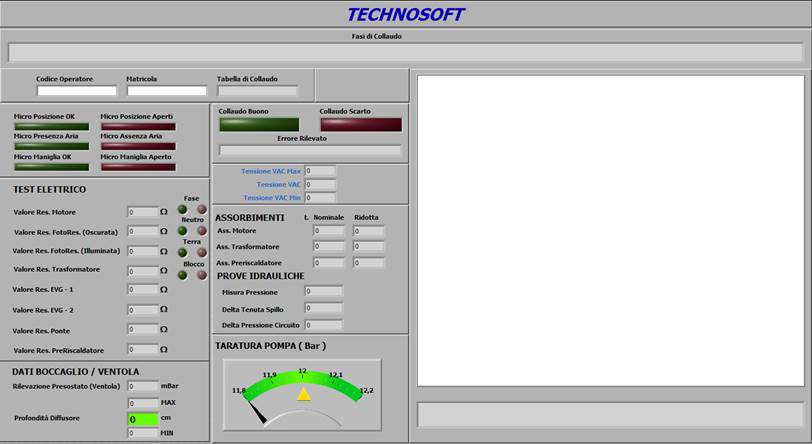Viewport: 812px width, 444px height.
Task: Toggle the red Collaudo Scarto indicator
Action: coord(360,125)
